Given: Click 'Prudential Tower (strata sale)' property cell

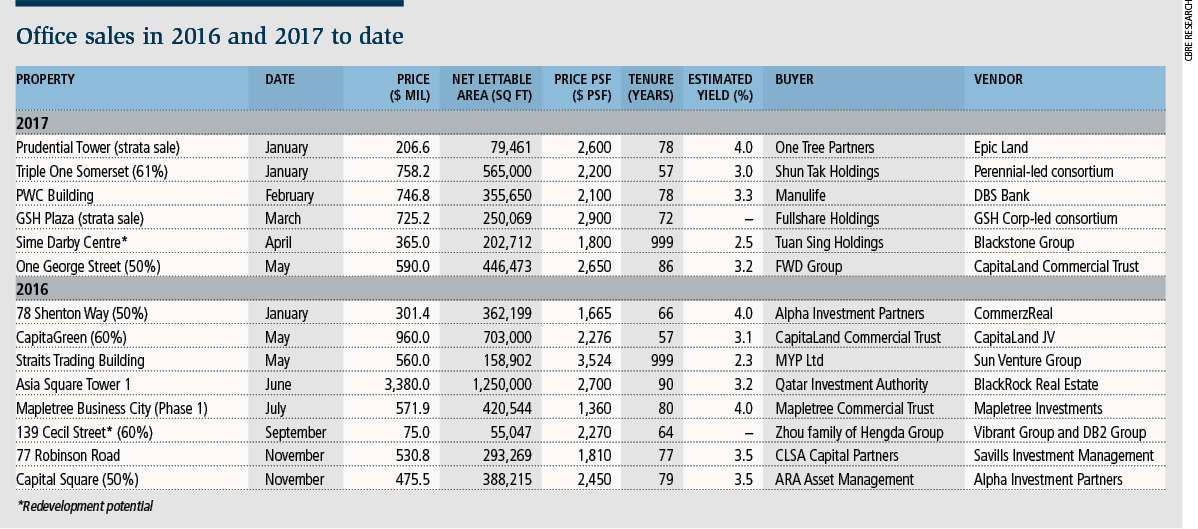Looking at the screenshot, I should 98,148.
